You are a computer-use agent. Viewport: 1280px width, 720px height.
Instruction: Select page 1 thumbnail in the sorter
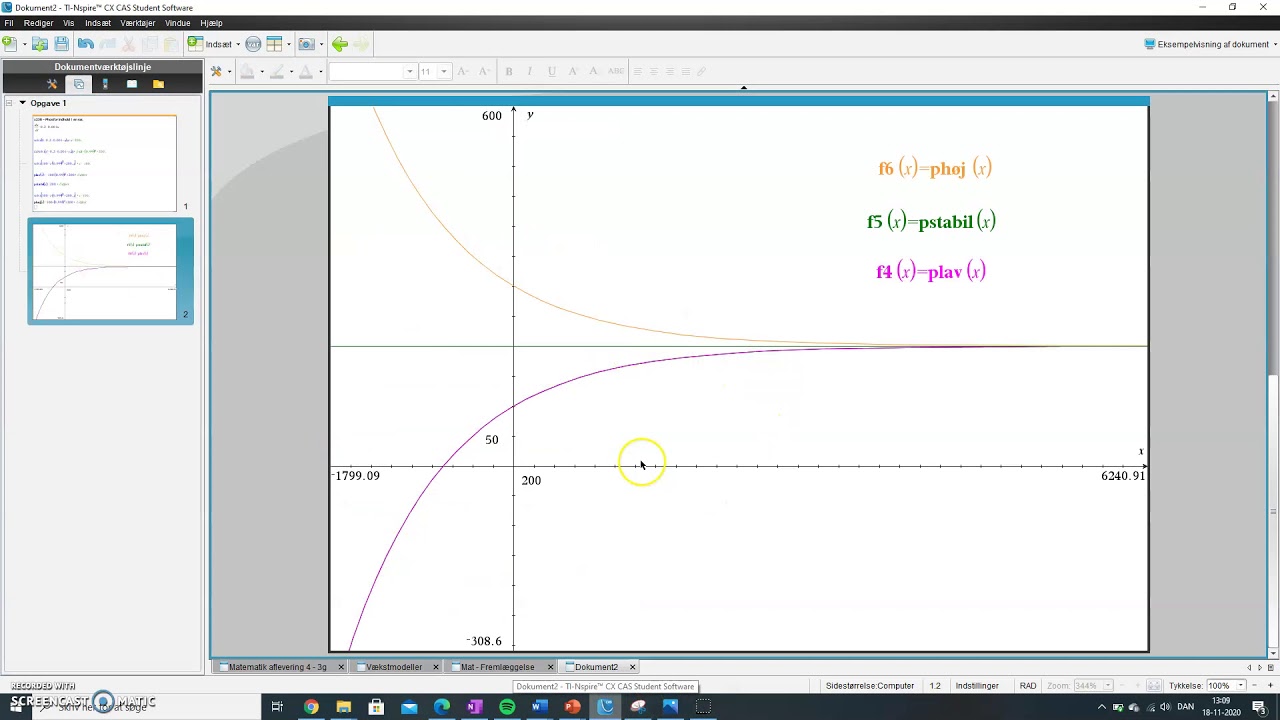pos(104,163)
